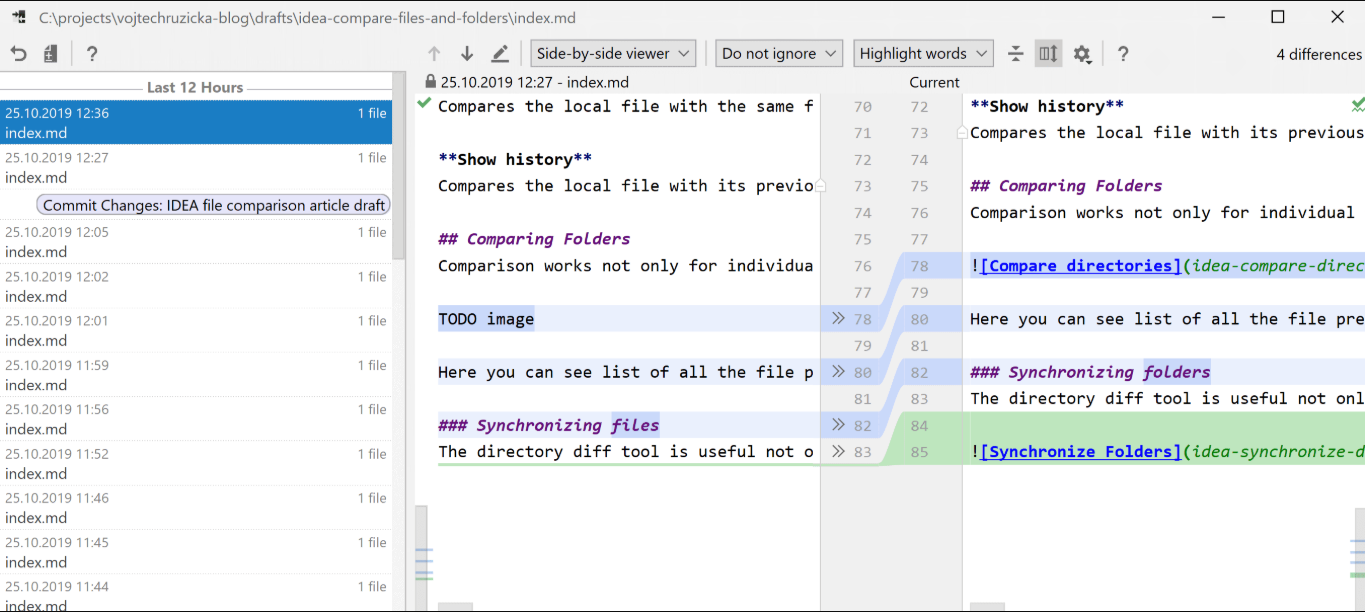Click the help icon in the left toolbar
The height and width of the screenshot is (612, 1365).
[91, 53]
